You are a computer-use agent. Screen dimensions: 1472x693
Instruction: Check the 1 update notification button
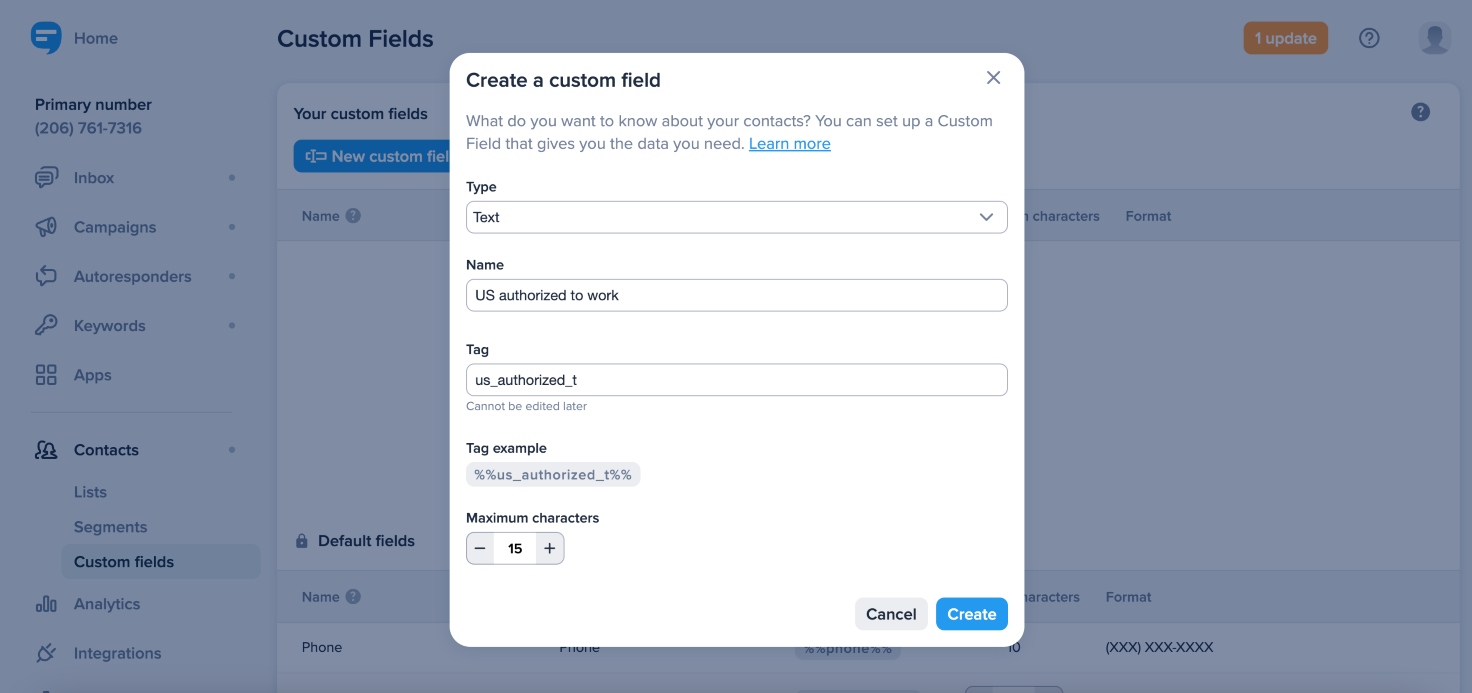point(1285,37)
